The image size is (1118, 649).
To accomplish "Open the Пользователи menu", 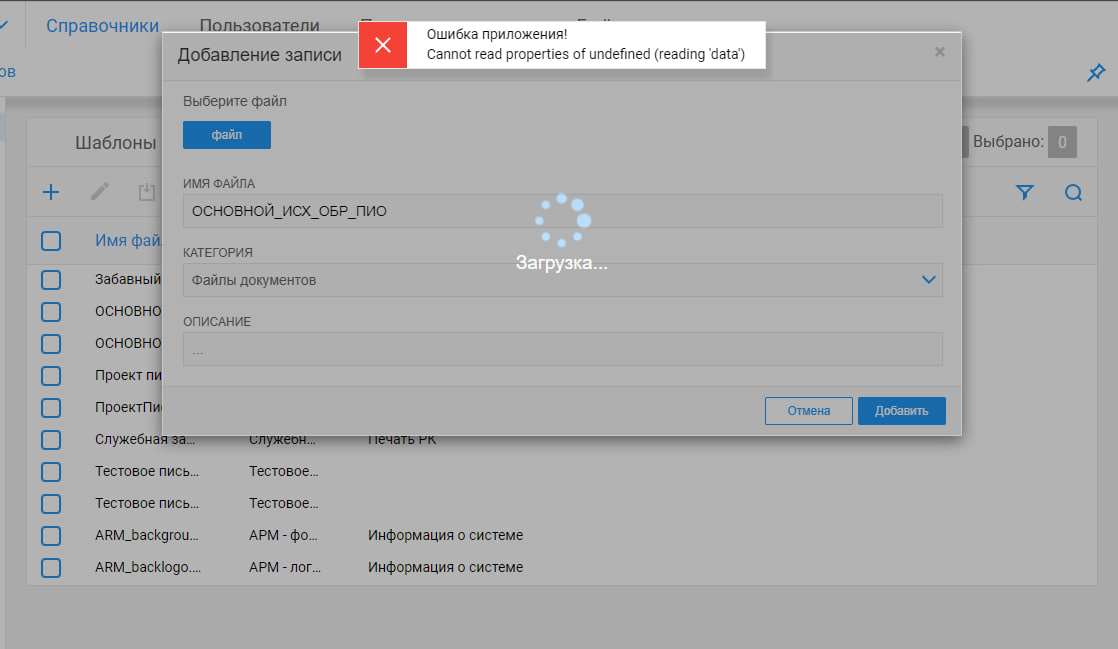I will 259,26.
